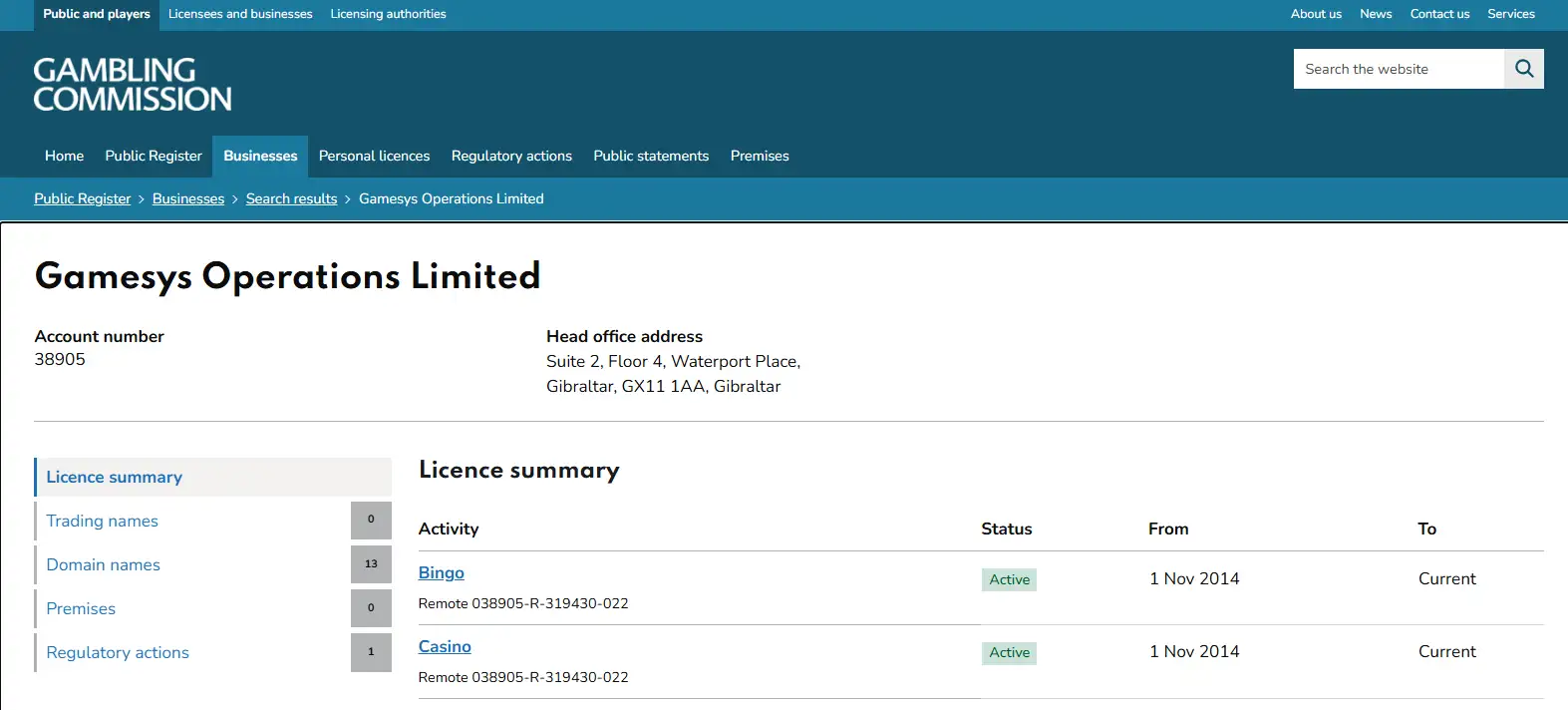1568x710 pixels.
Task: Click Casino's To value Current
Action: [x=1447, y=651]
